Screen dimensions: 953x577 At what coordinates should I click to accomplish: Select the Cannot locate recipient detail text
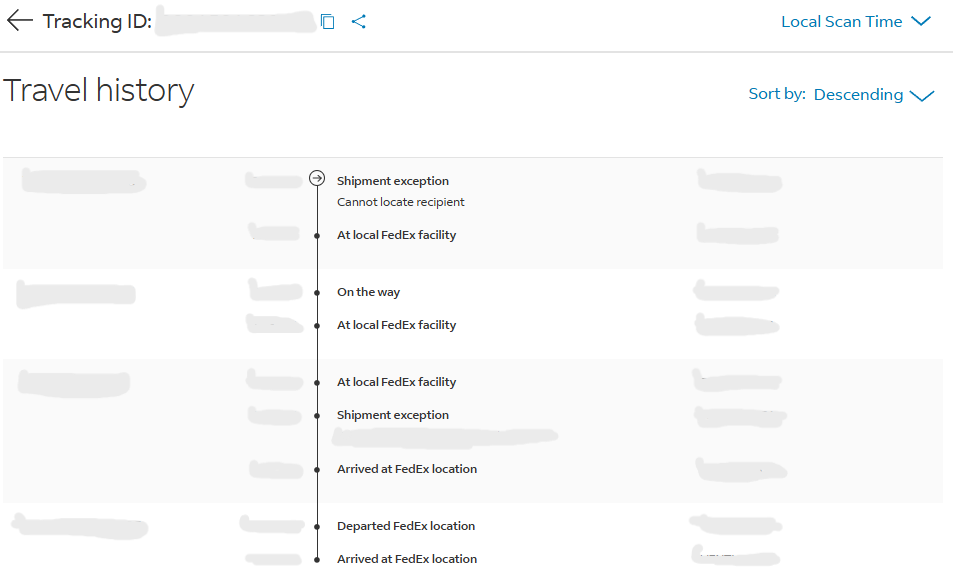pos(400,202)
